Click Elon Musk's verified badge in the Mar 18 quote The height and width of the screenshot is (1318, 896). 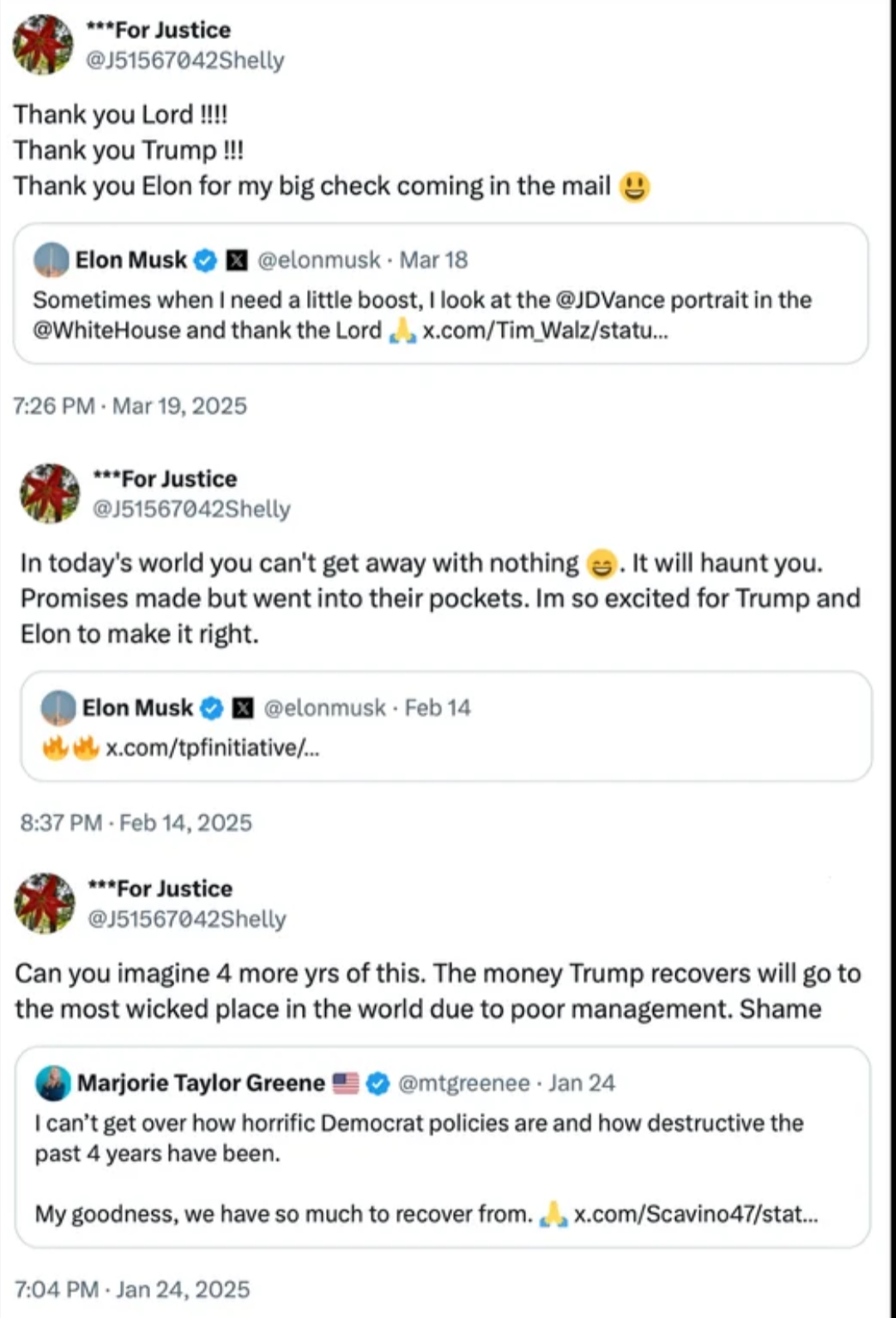206,261
